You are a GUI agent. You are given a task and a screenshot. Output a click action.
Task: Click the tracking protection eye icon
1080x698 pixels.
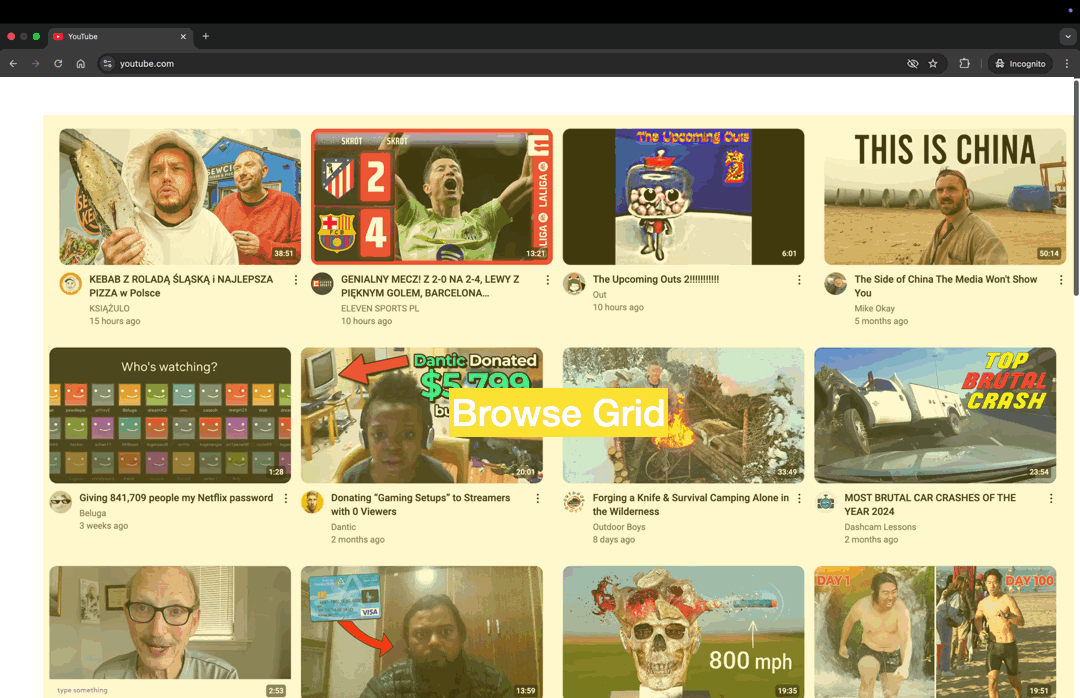click(x=913, y=63)
